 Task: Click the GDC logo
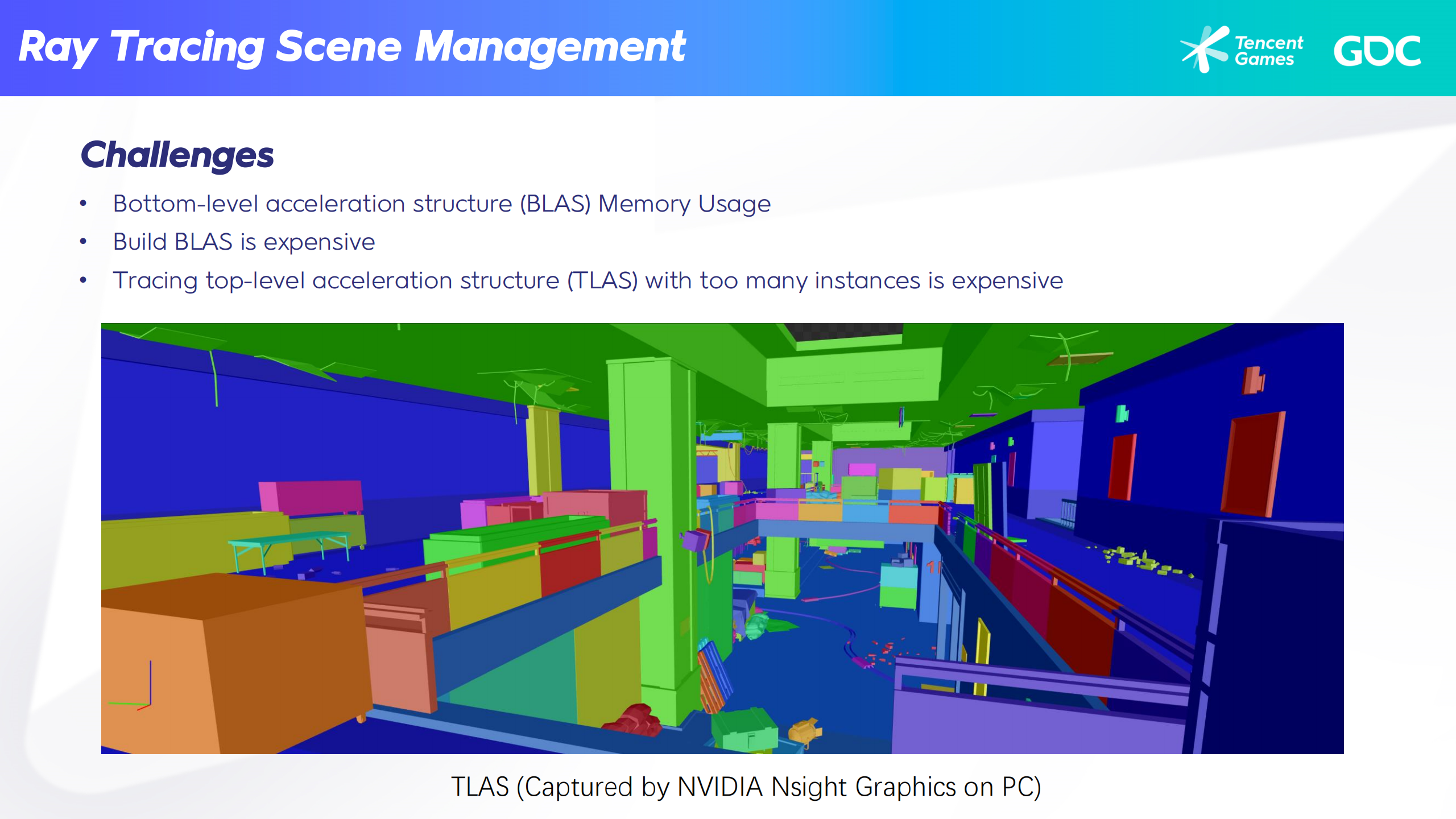click(1377, 51)
